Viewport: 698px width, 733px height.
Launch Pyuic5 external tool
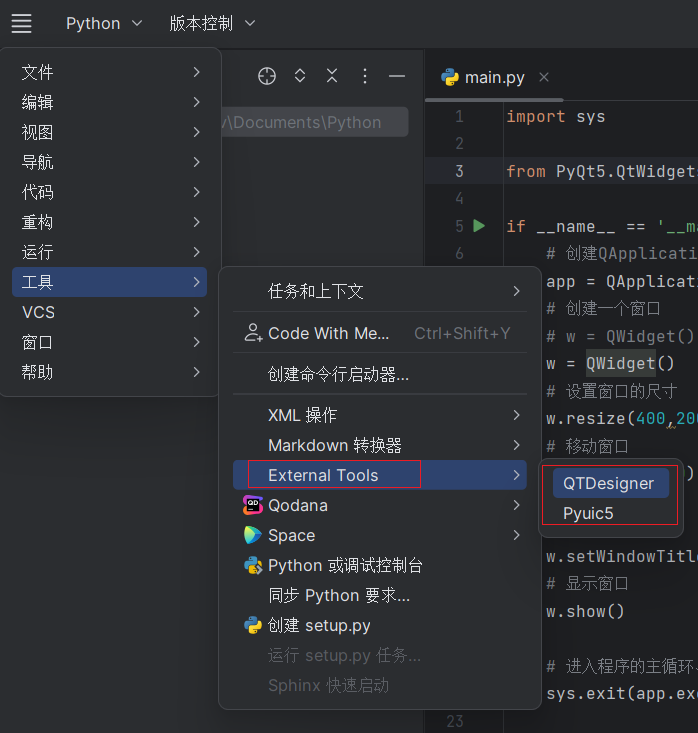(x=611, y=513)
